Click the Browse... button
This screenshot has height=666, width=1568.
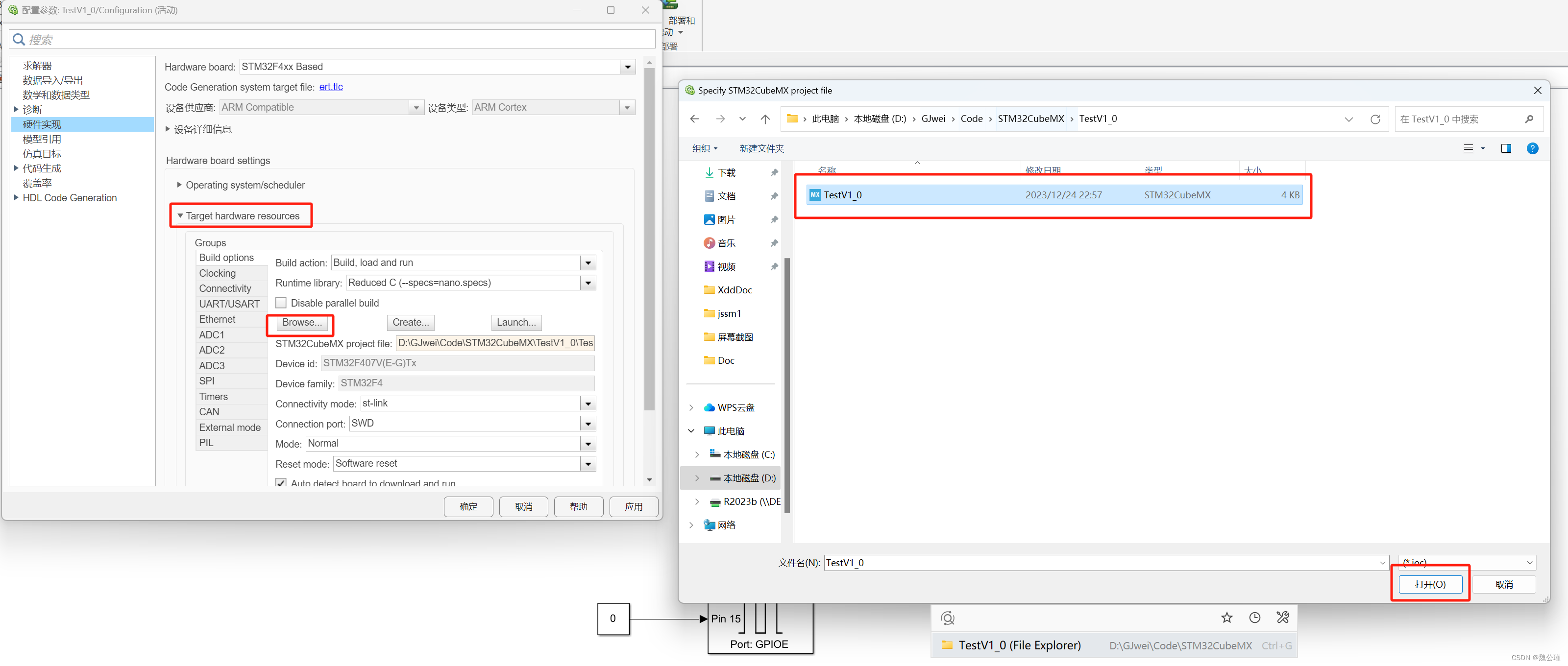[x=302, y=322]
